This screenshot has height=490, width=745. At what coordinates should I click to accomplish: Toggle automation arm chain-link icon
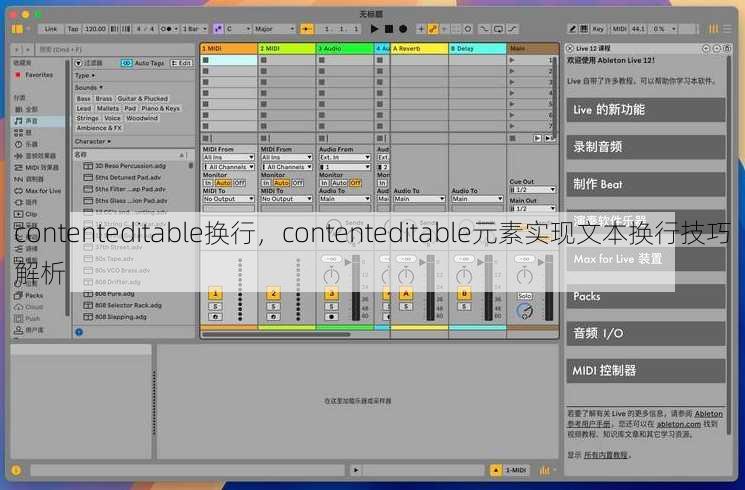pos(432,29)
